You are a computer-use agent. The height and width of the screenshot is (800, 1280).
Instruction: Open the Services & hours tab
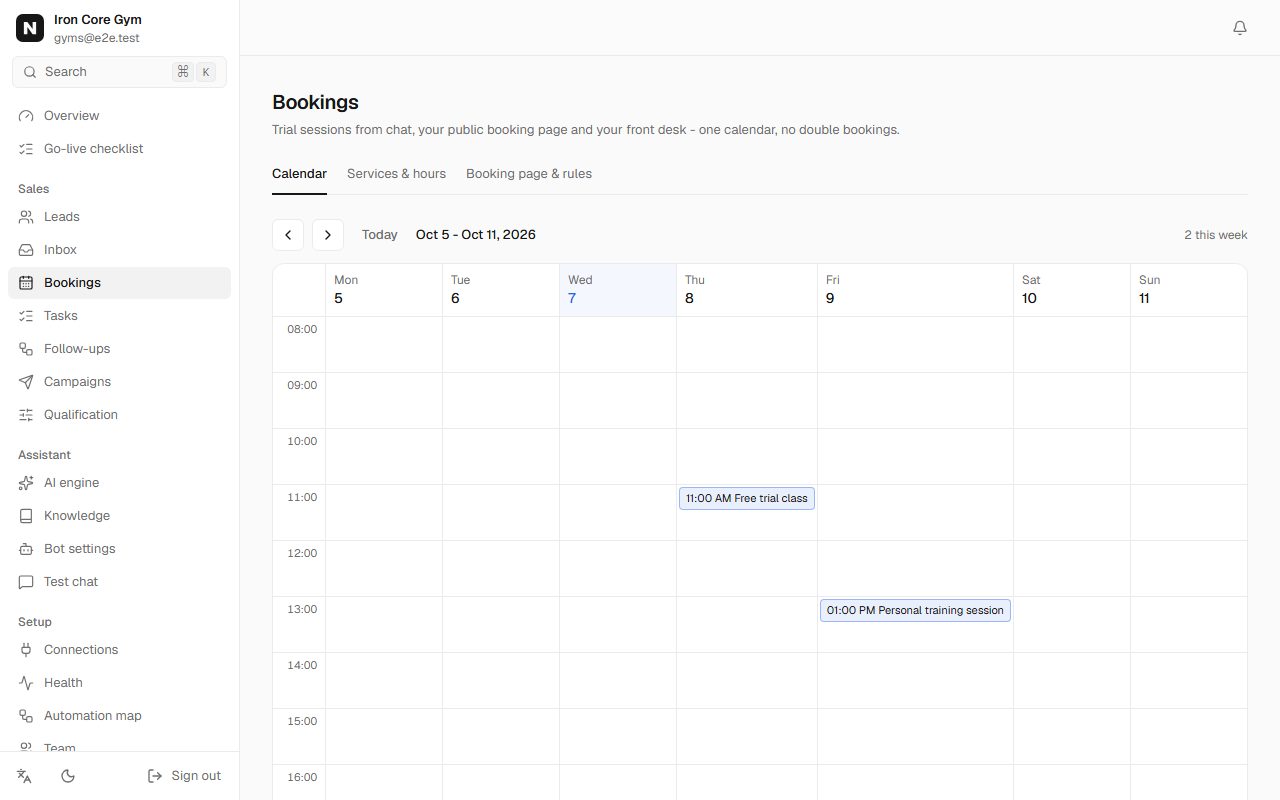coord(396,174)
